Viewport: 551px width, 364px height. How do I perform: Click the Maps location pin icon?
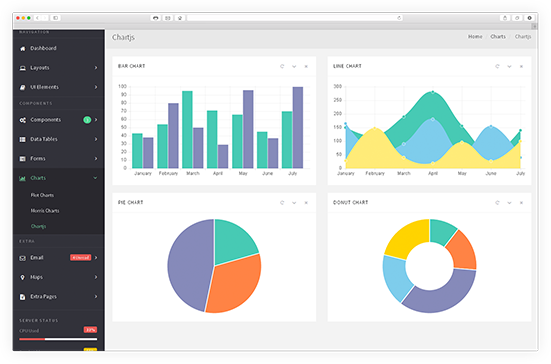(22, 278)
